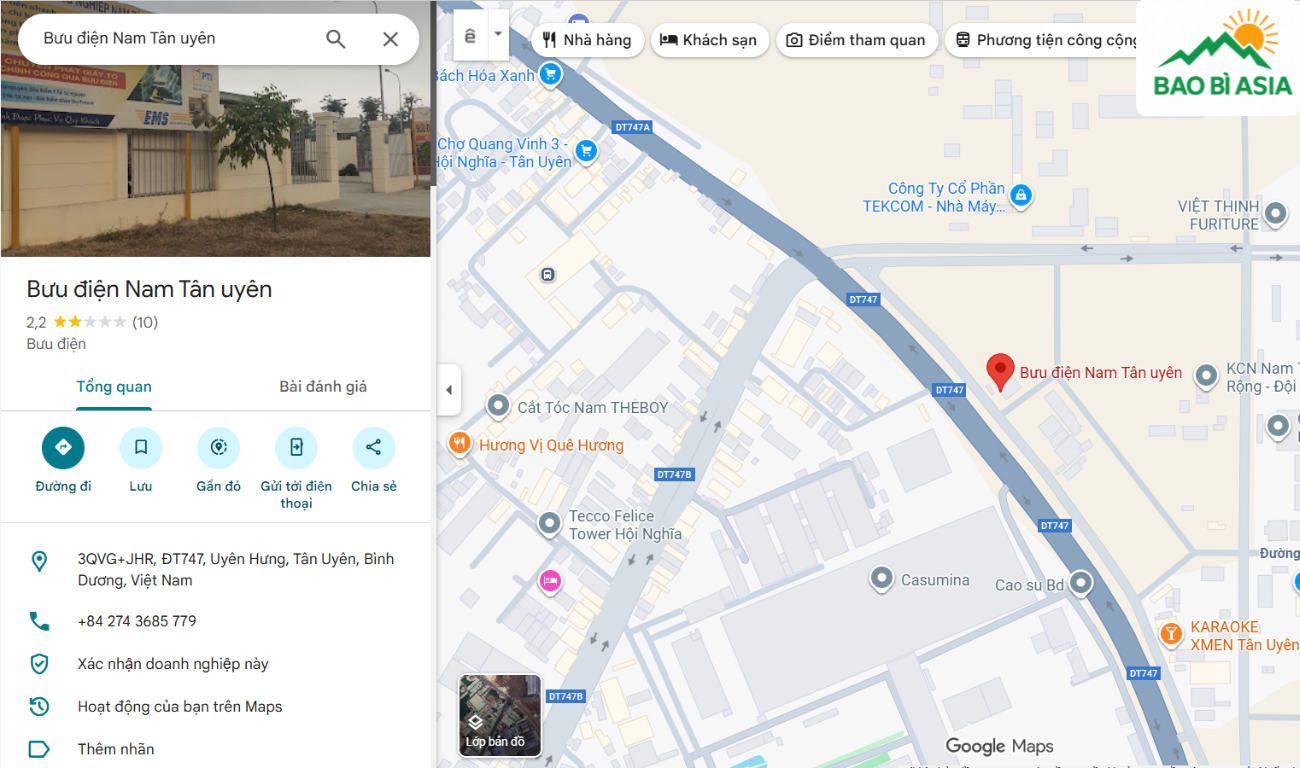Switch to the Bài đánh giá tab

coord(323,387)
